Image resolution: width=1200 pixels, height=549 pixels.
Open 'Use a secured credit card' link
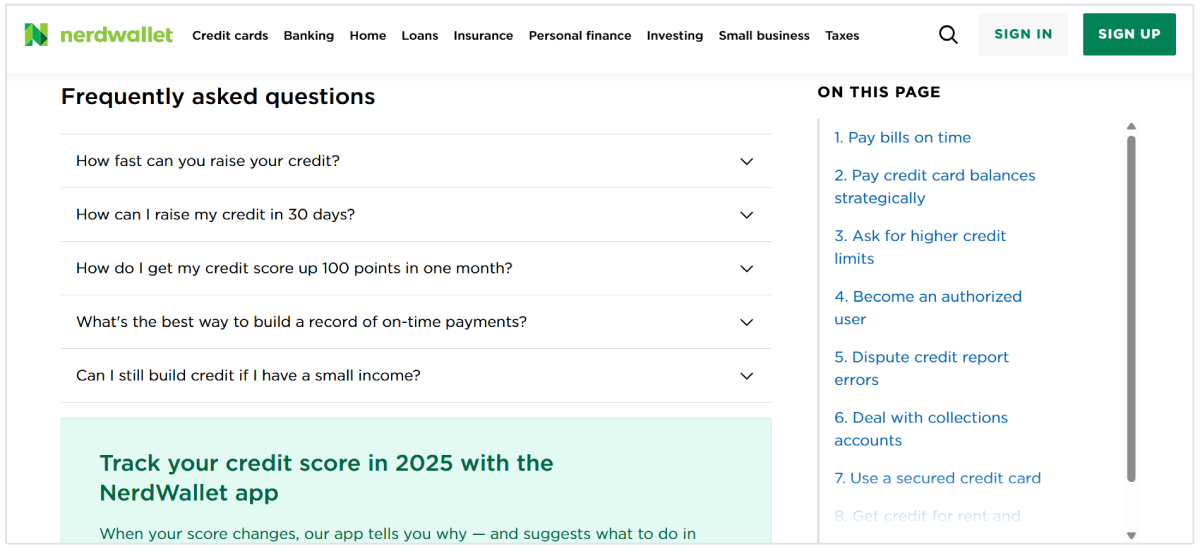tap(937, 478)
